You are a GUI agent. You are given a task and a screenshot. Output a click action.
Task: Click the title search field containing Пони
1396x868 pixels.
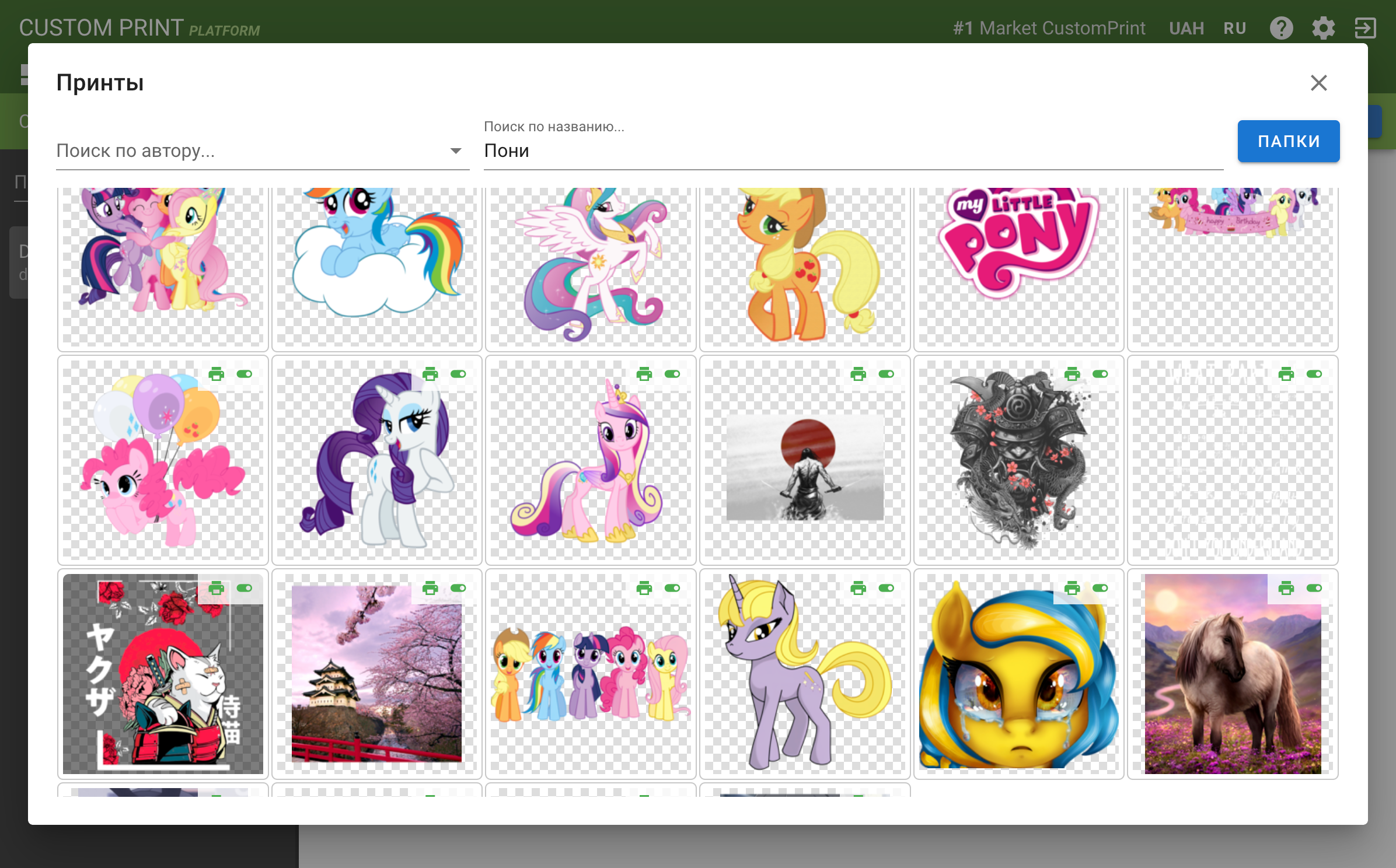853,151
